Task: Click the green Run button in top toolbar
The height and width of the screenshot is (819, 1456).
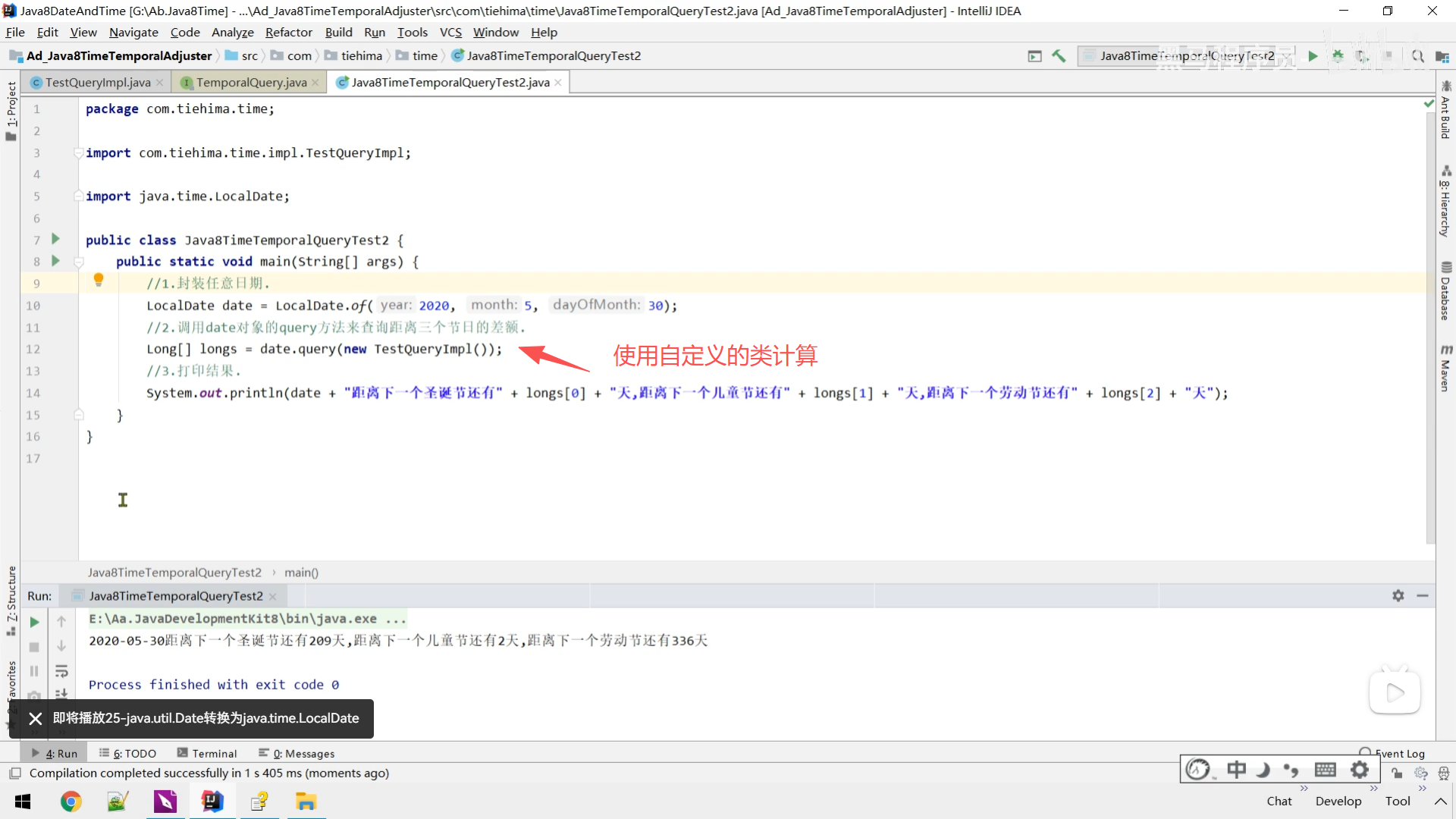Action: [x=1313, y=56]
